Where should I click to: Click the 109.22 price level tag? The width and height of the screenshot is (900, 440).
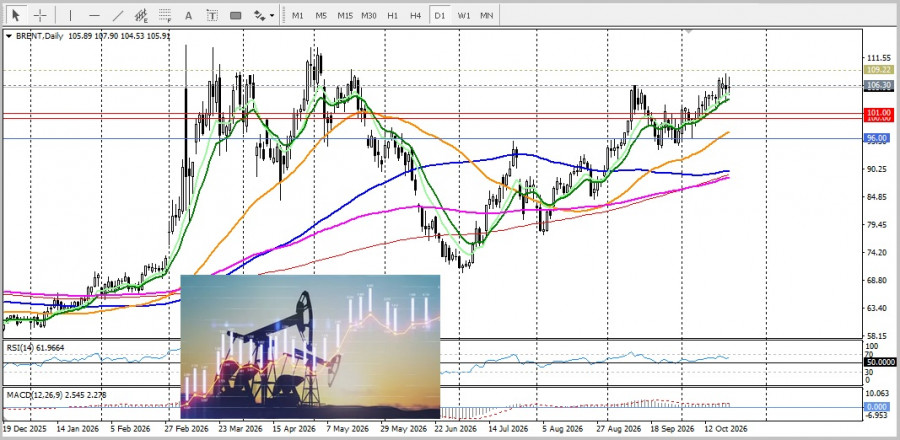[878, 70]
